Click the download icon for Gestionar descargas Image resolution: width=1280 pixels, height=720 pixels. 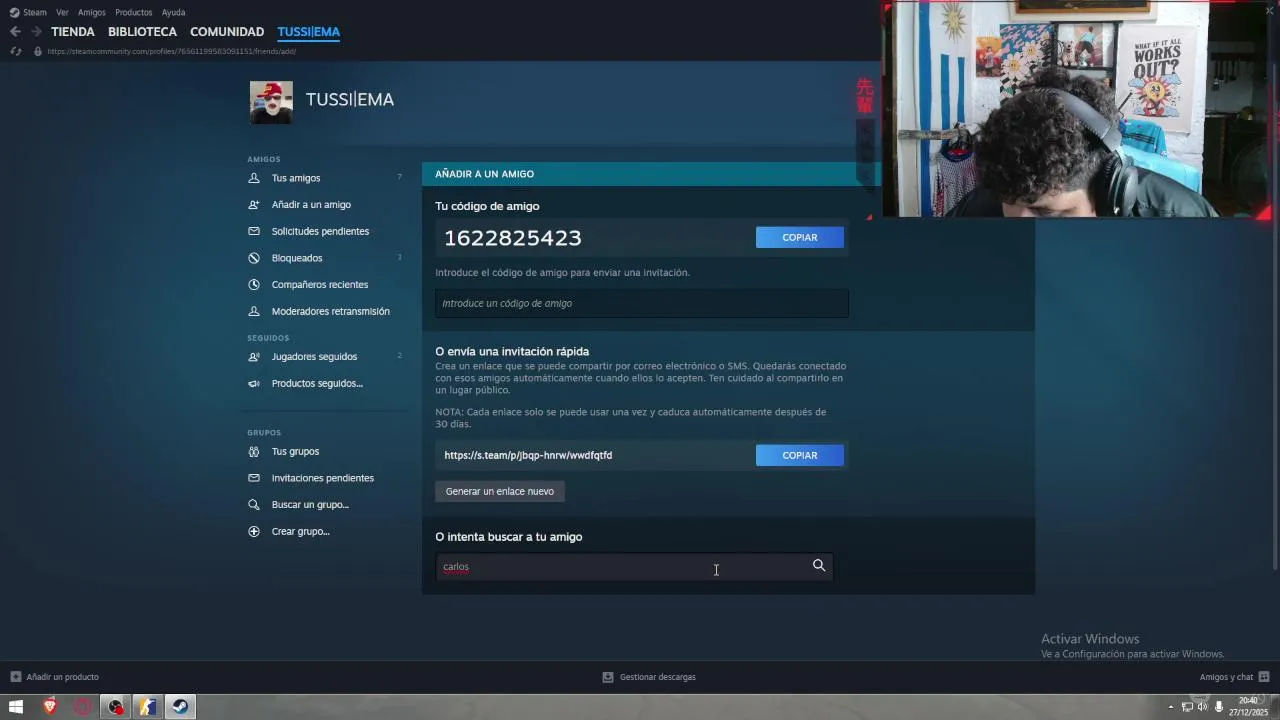point(607,677)
